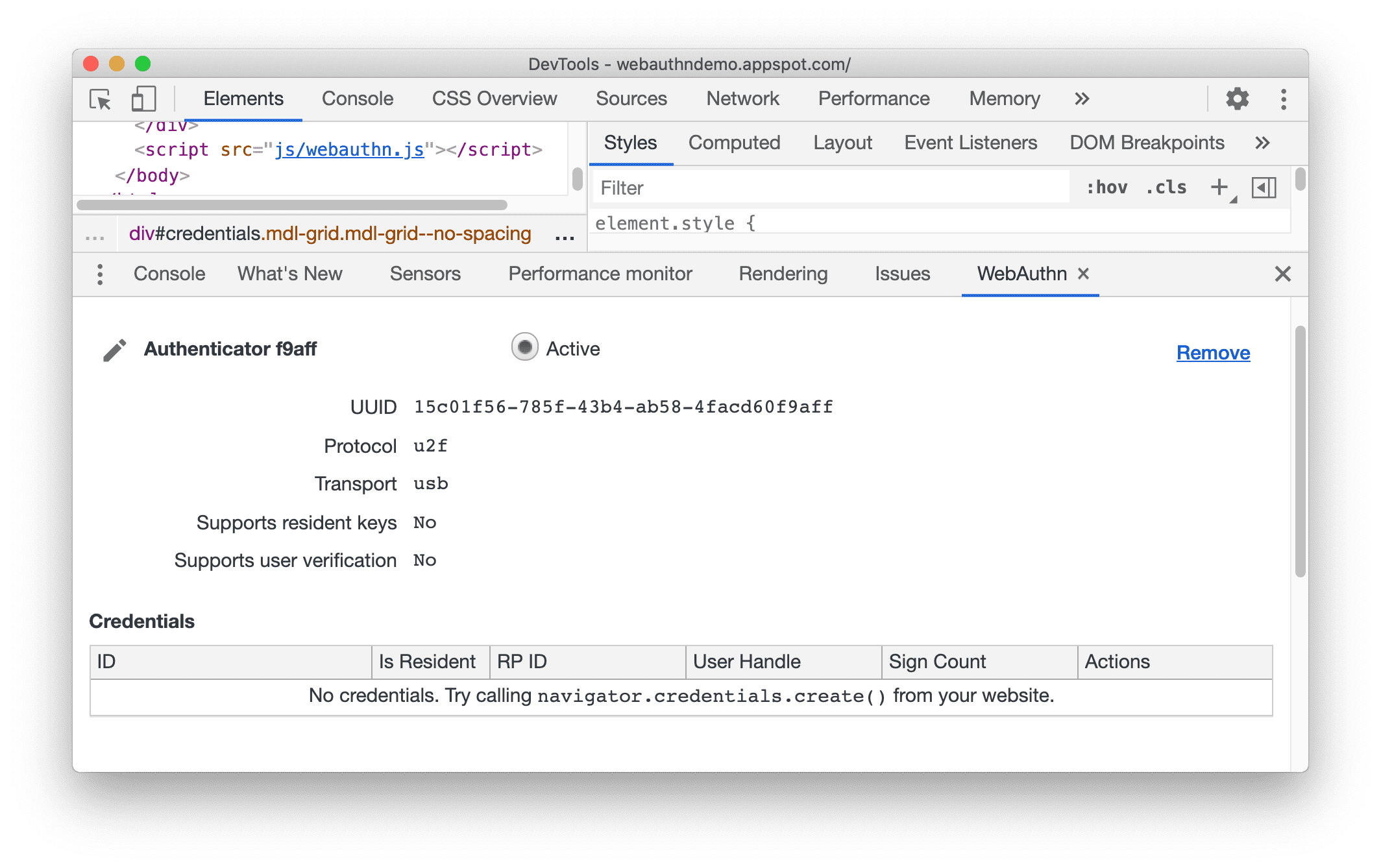
Task: Click the Remove link for authenticator
Action: [x=1213, y=352]
